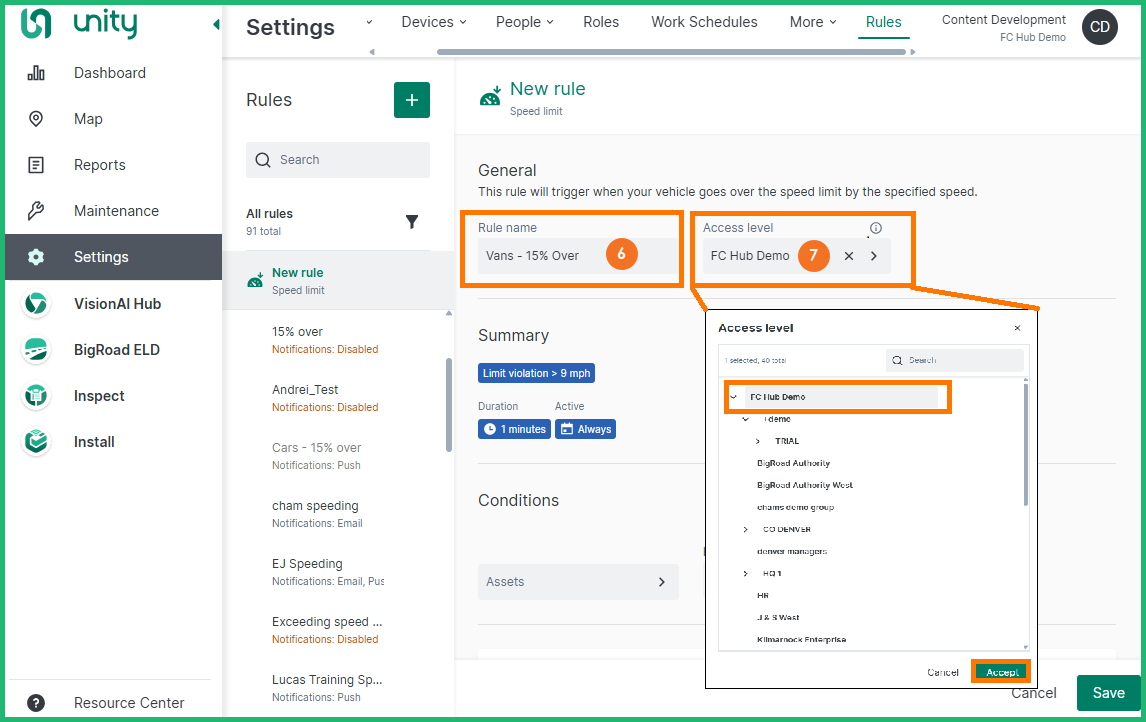This screenshot has width=1146, height=722.
Task: Launch BigRoad ELD from the sidebar
Action: pyautogui.click(x=36, y=350)
